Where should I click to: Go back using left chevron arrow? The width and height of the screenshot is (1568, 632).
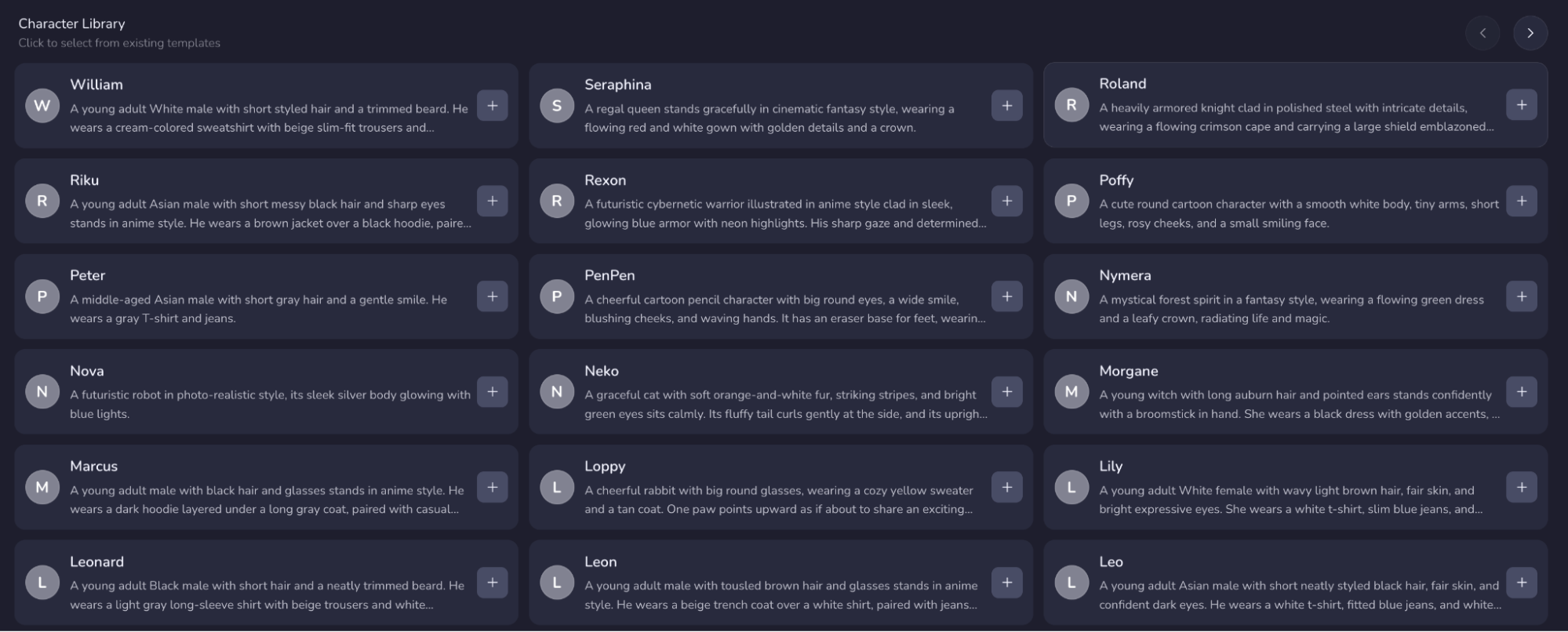[1483, 32]
